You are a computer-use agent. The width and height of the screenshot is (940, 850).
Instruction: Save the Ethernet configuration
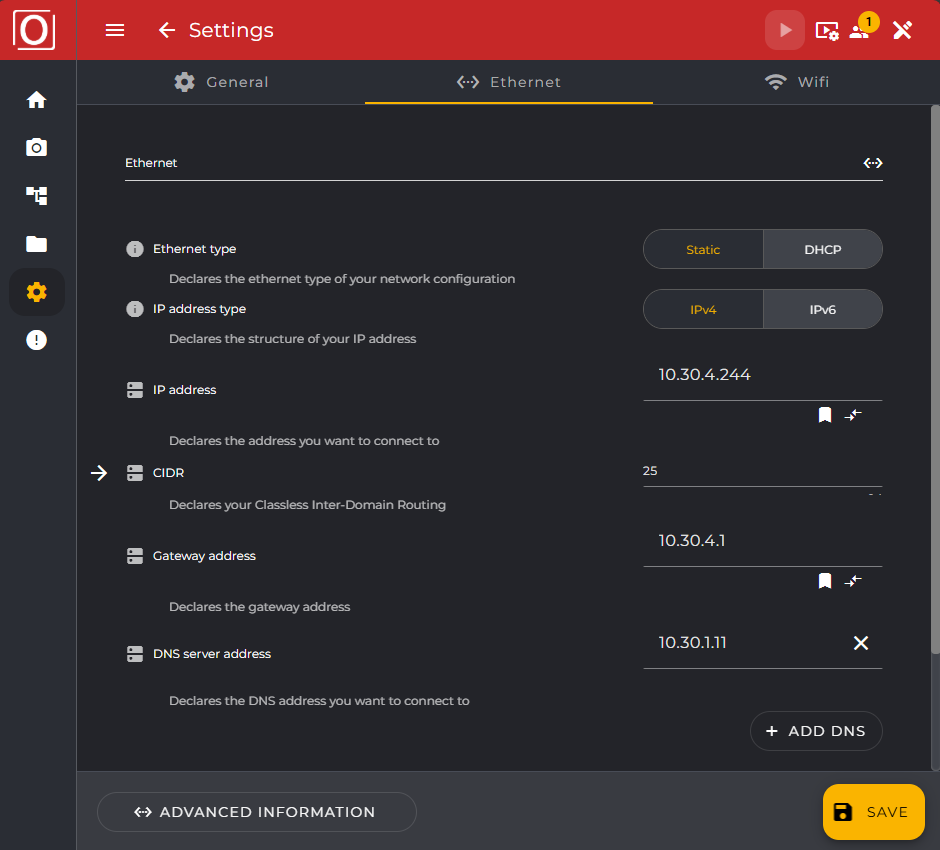pos(872,812)
